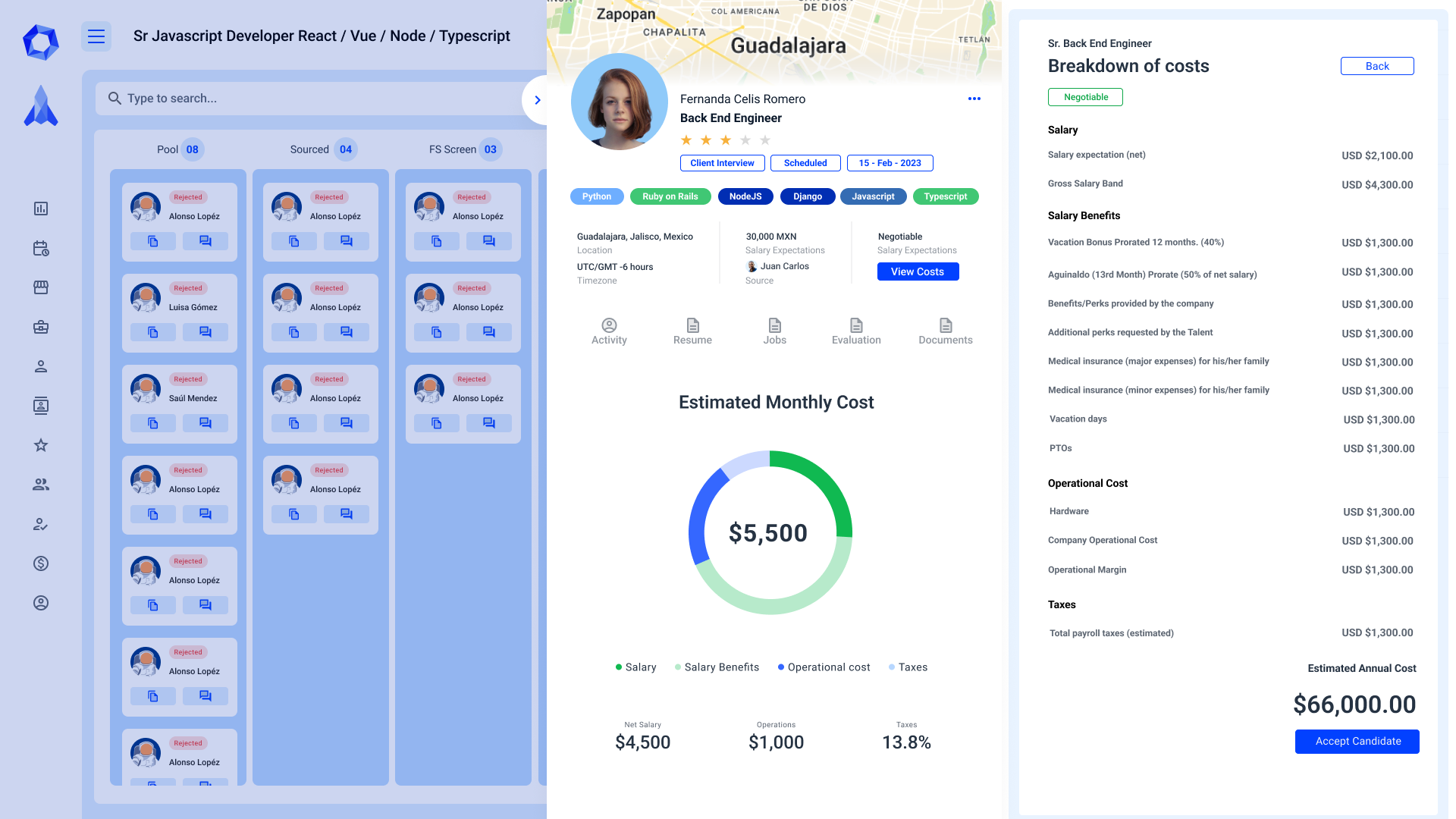Screen dimensions: 1456x819
Task: Click the Back button in costs panel
Action: pyautogui.click(x=1376, y=66)
